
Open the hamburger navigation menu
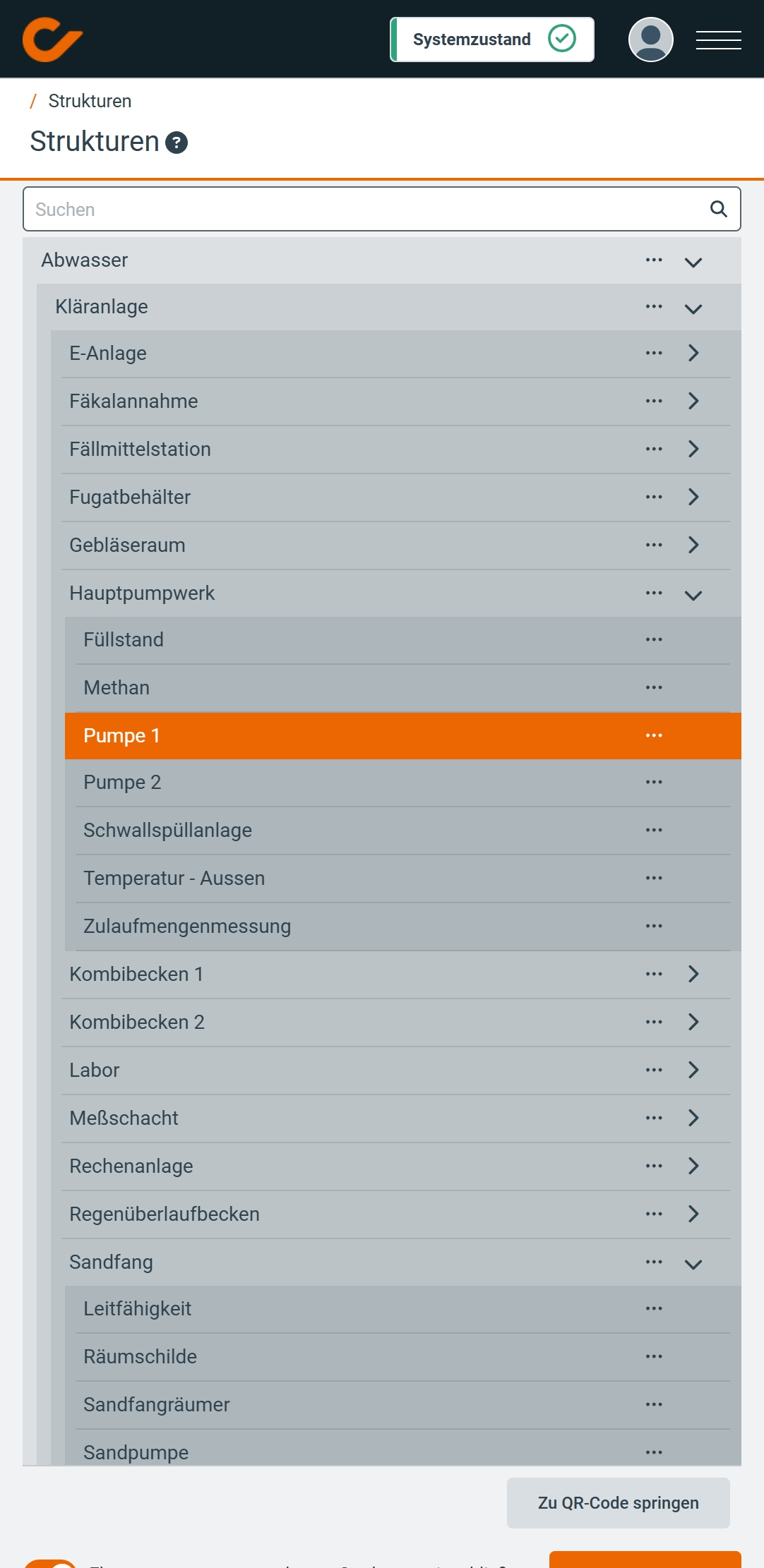pyautogui.click(x=718, y=40)
